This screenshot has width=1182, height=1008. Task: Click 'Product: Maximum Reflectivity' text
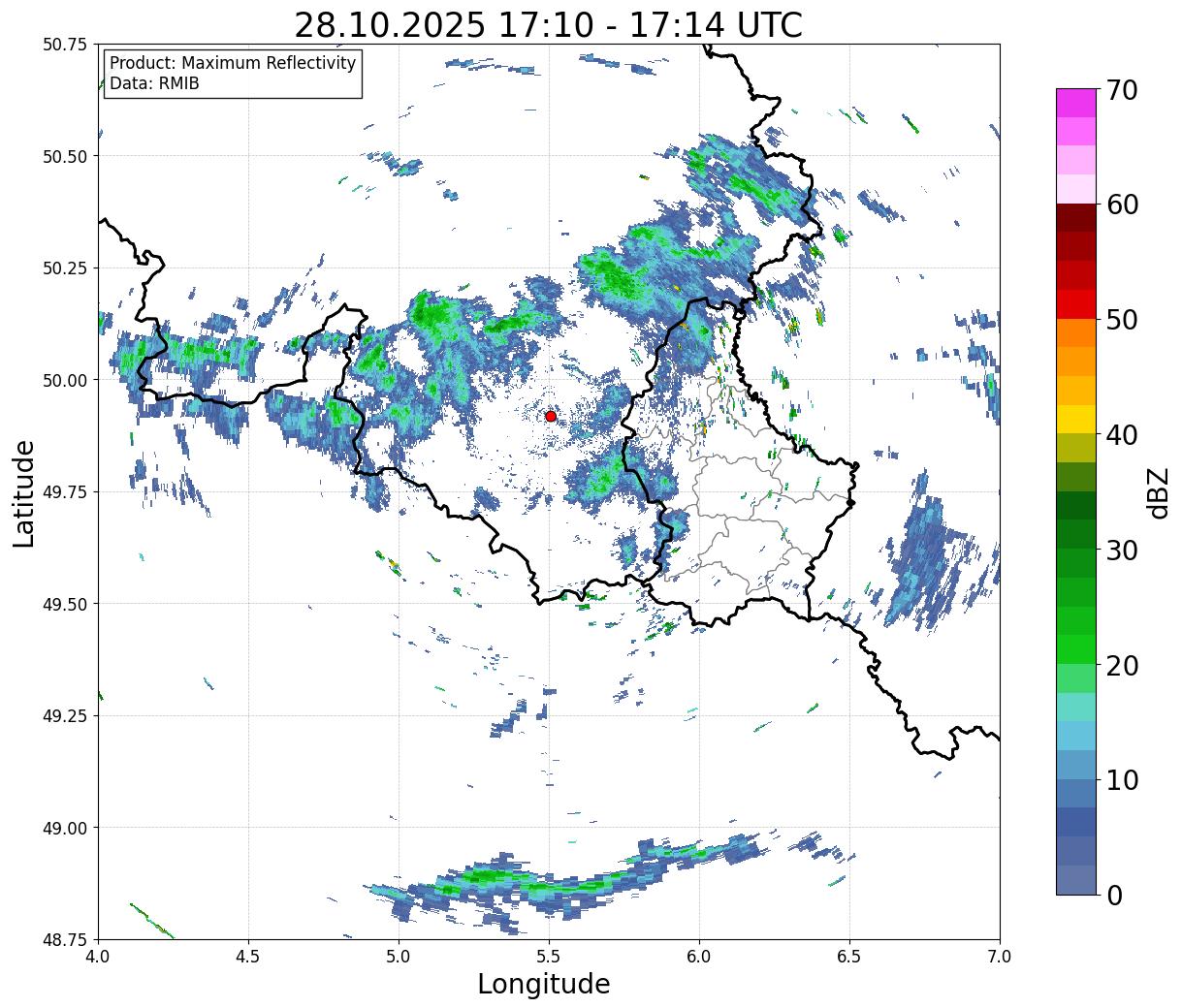pos(233,63)
